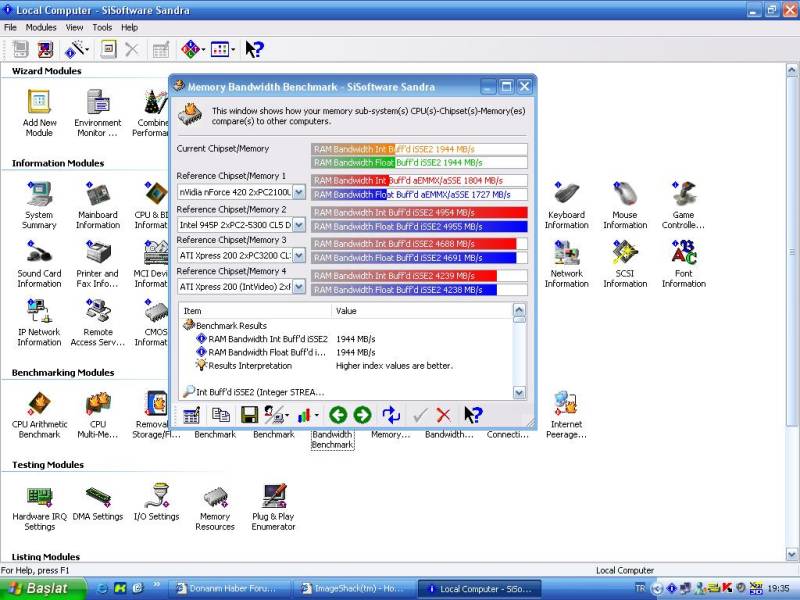800x600 pixels.
Task: Open the Hardware IRQ Settings module
Action: pyautogui.click(x=39, y=507)
